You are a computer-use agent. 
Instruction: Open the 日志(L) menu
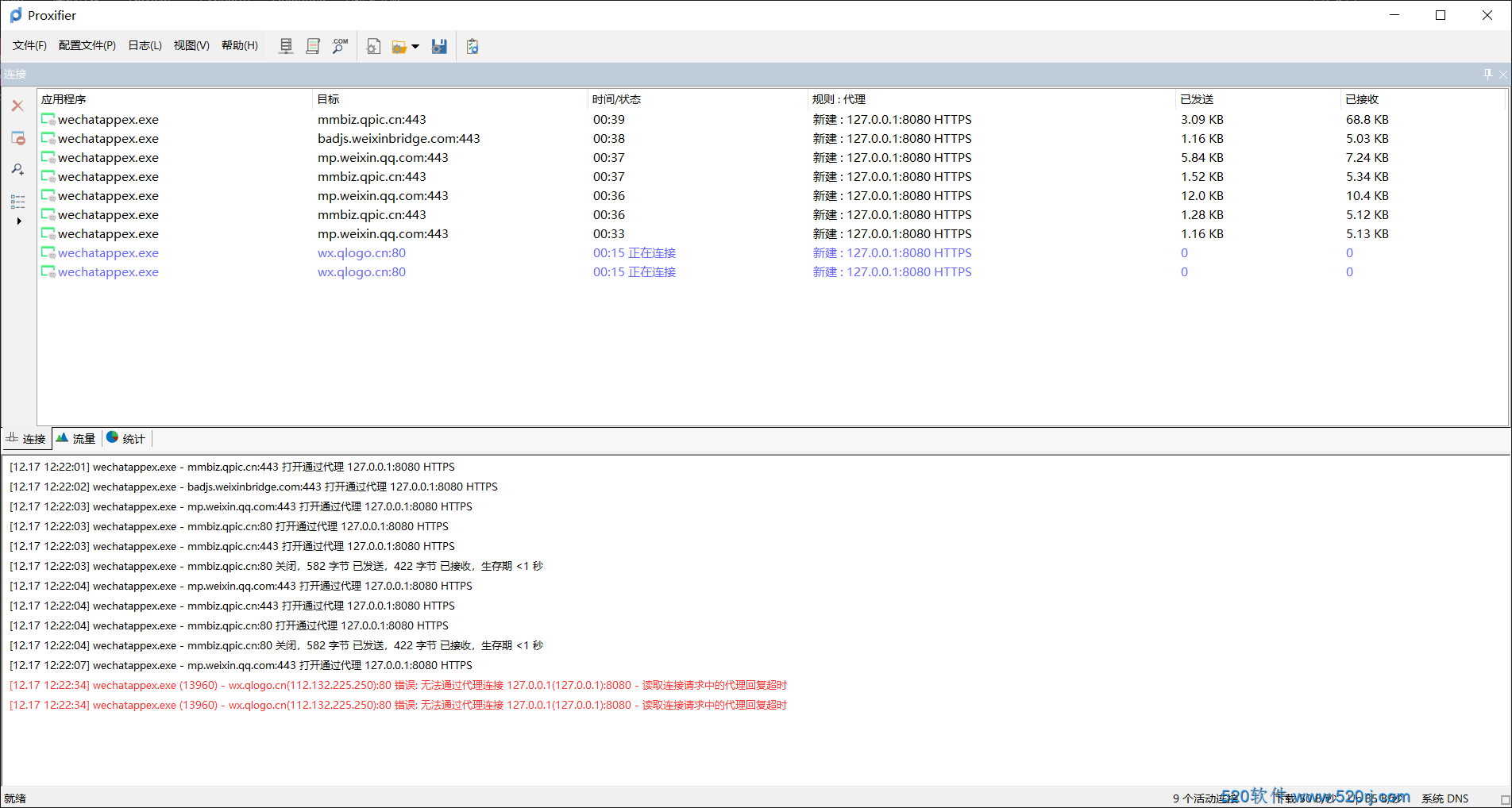(x=145, y=45)
